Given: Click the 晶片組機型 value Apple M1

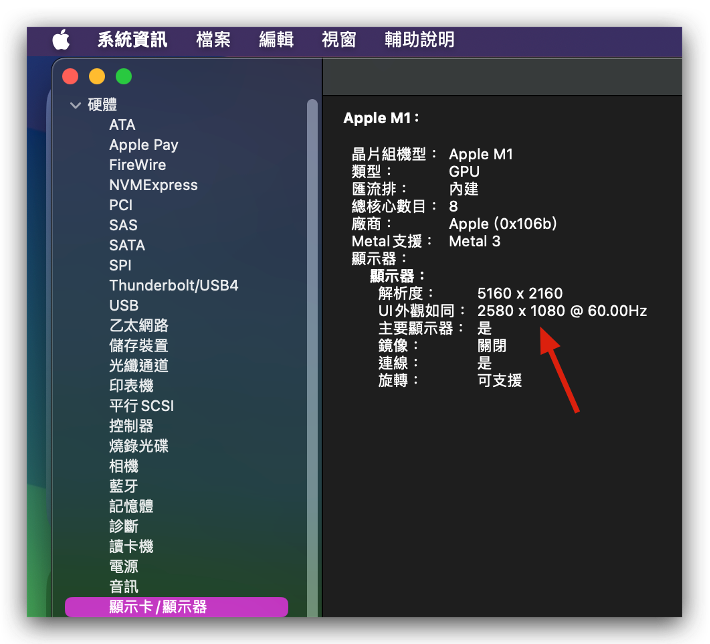Looking at the screenshot, I should coord(481,154).
